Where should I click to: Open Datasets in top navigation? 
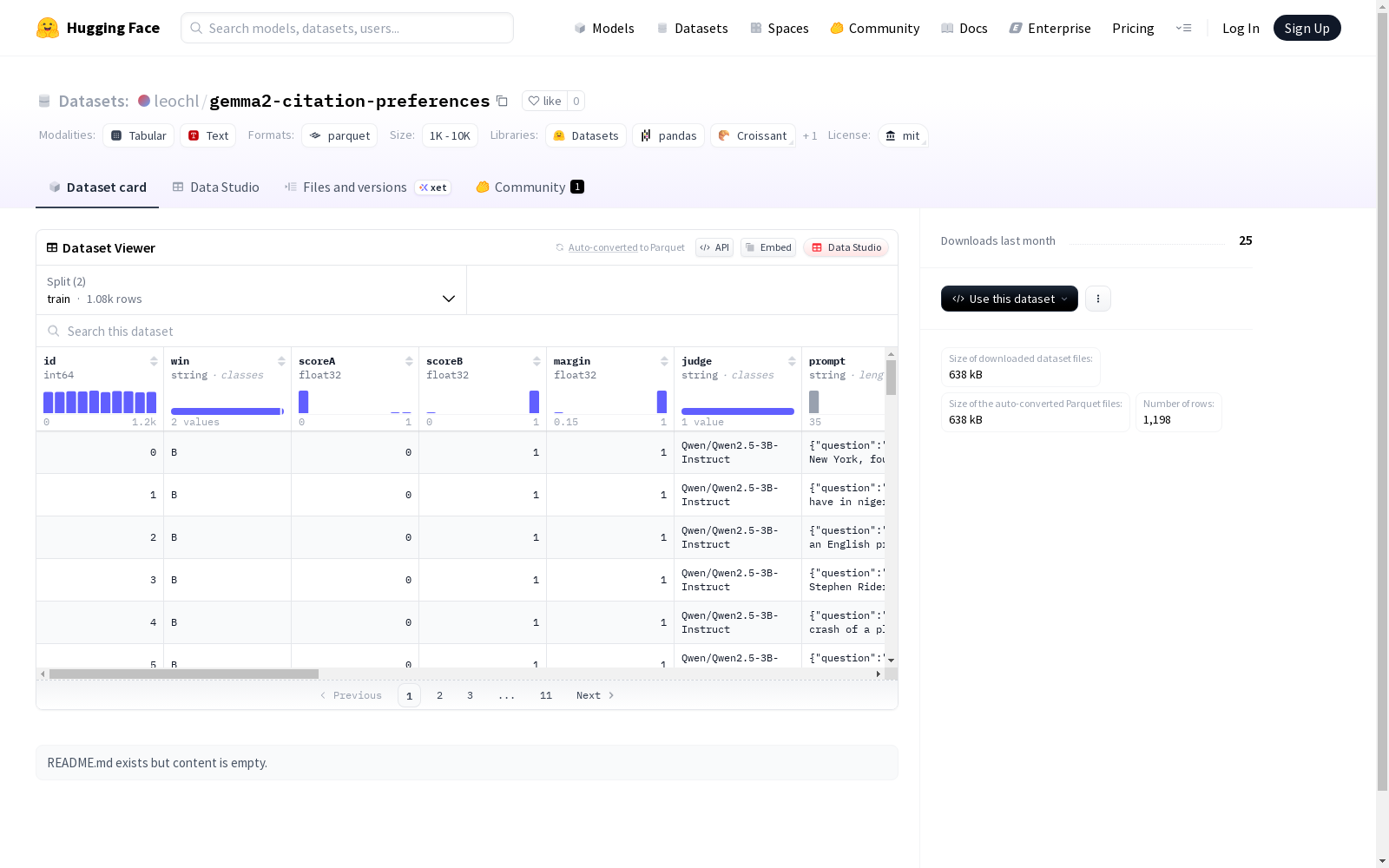[692, 28]
